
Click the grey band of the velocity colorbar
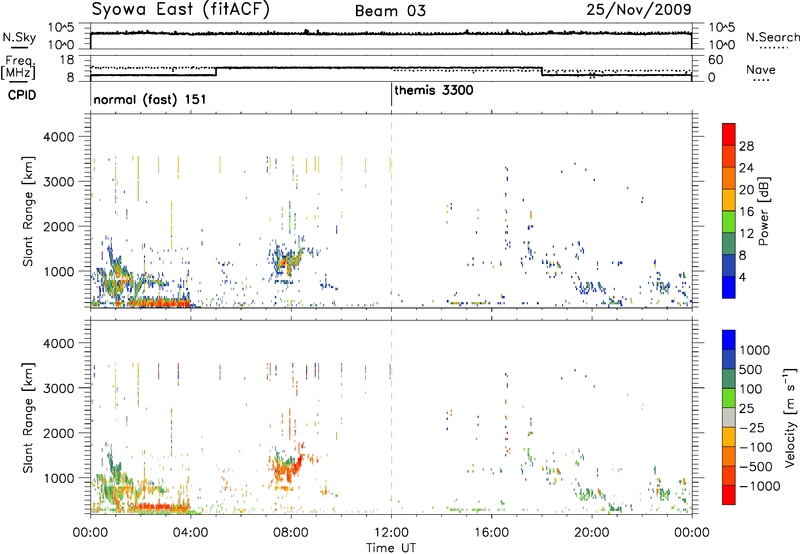click(x=729, y=417)
